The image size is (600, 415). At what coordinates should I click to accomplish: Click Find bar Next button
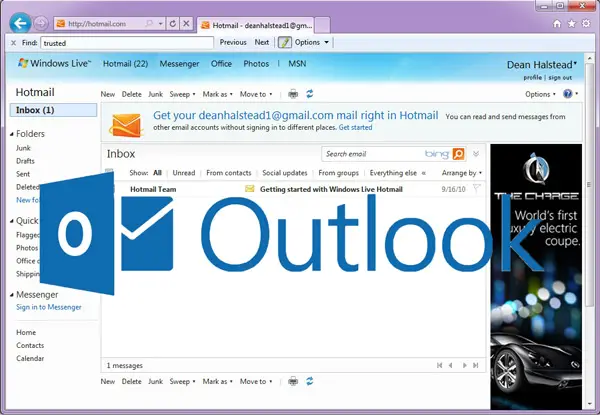(262, 42)
